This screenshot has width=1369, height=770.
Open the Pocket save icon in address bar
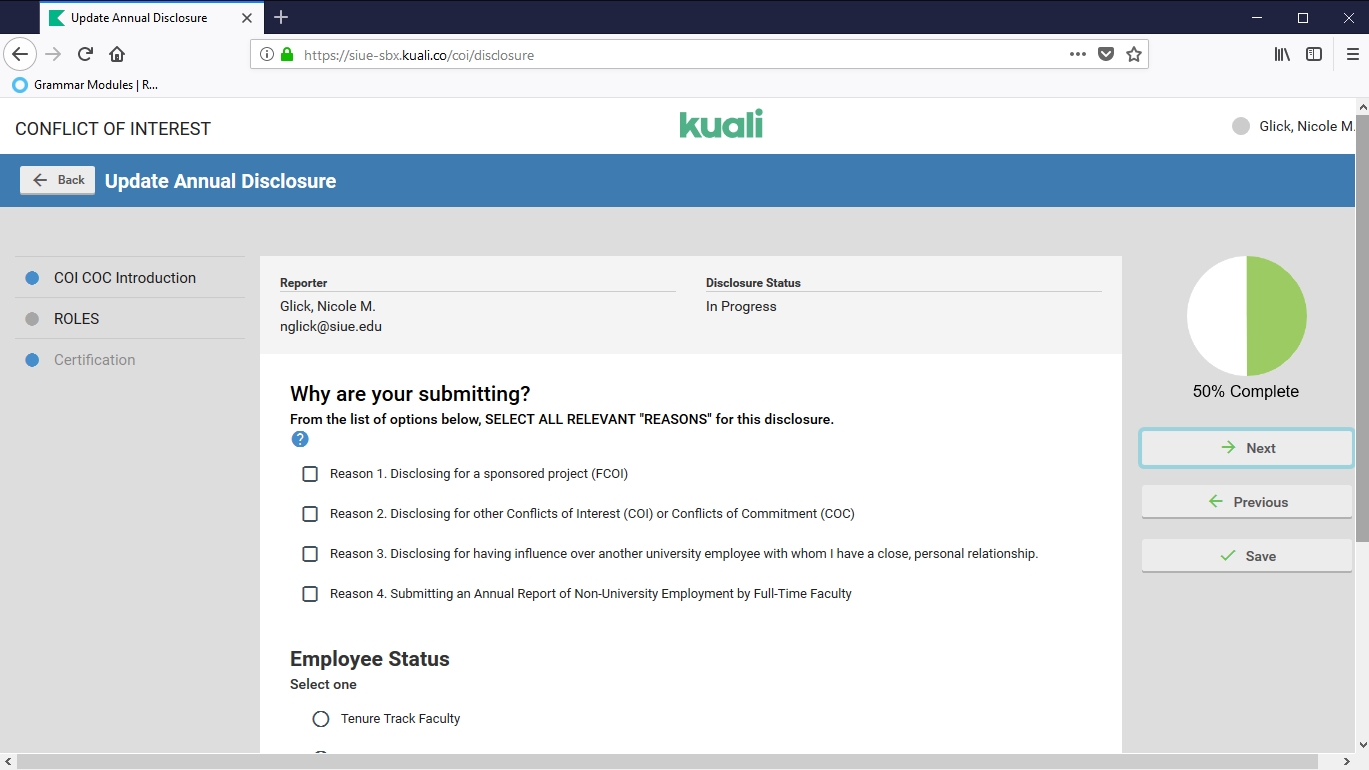point(1105,55)
